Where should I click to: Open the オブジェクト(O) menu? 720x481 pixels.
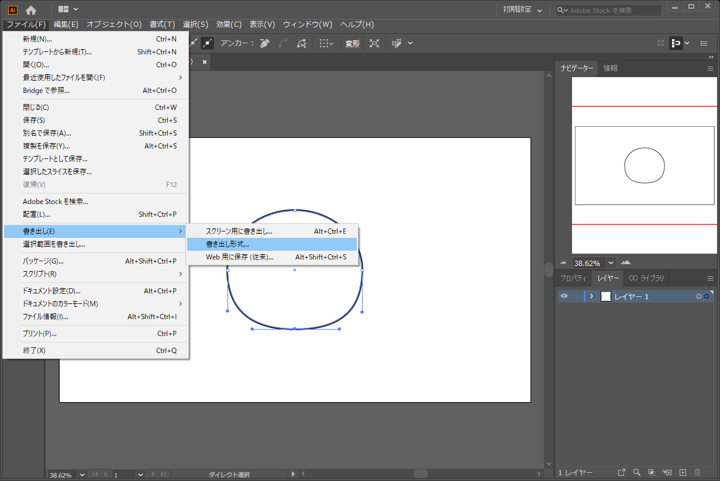pos(114,24)
